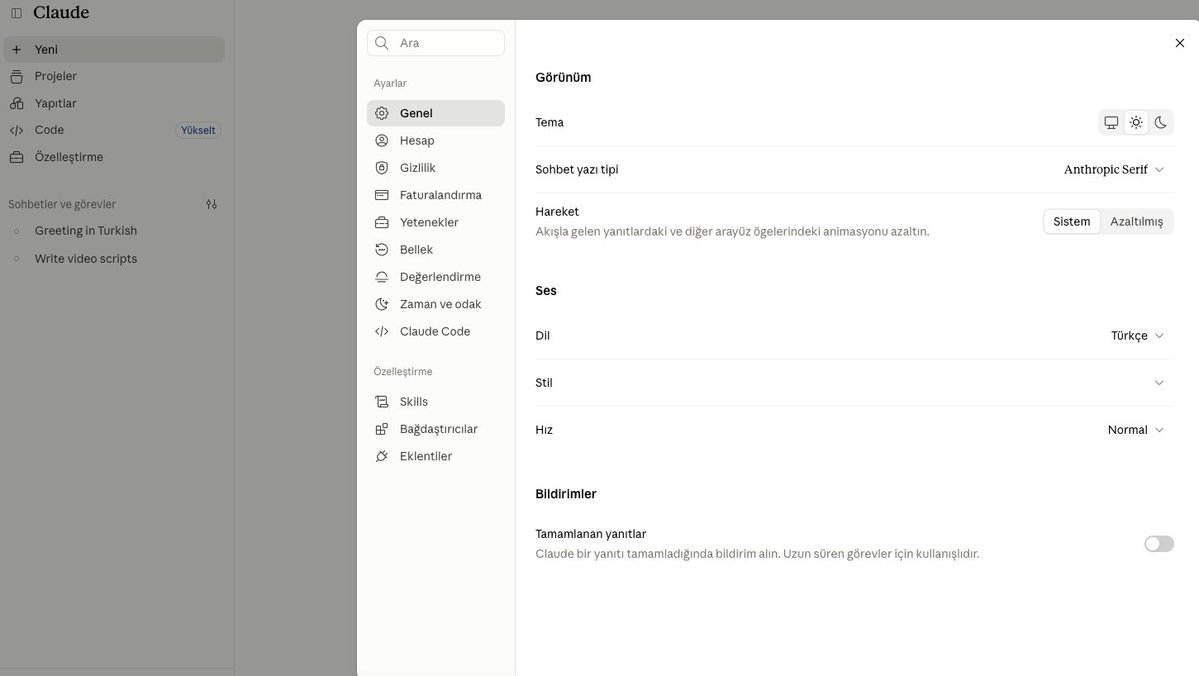The width and height of the screenshot is (1199, 676).
Task: Click the Yapıtlar shapes icon
Action: point(16,103)
